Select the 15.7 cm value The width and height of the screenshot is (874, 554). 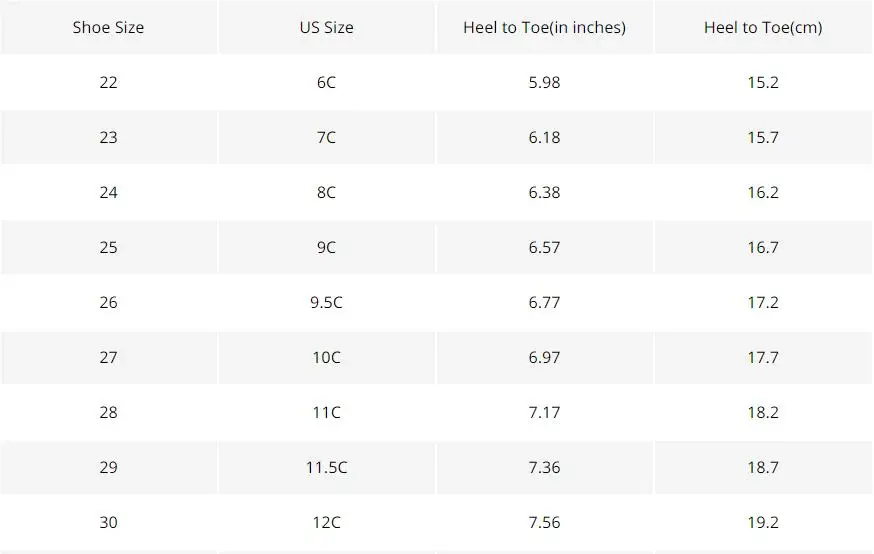[x=763, y=137]
